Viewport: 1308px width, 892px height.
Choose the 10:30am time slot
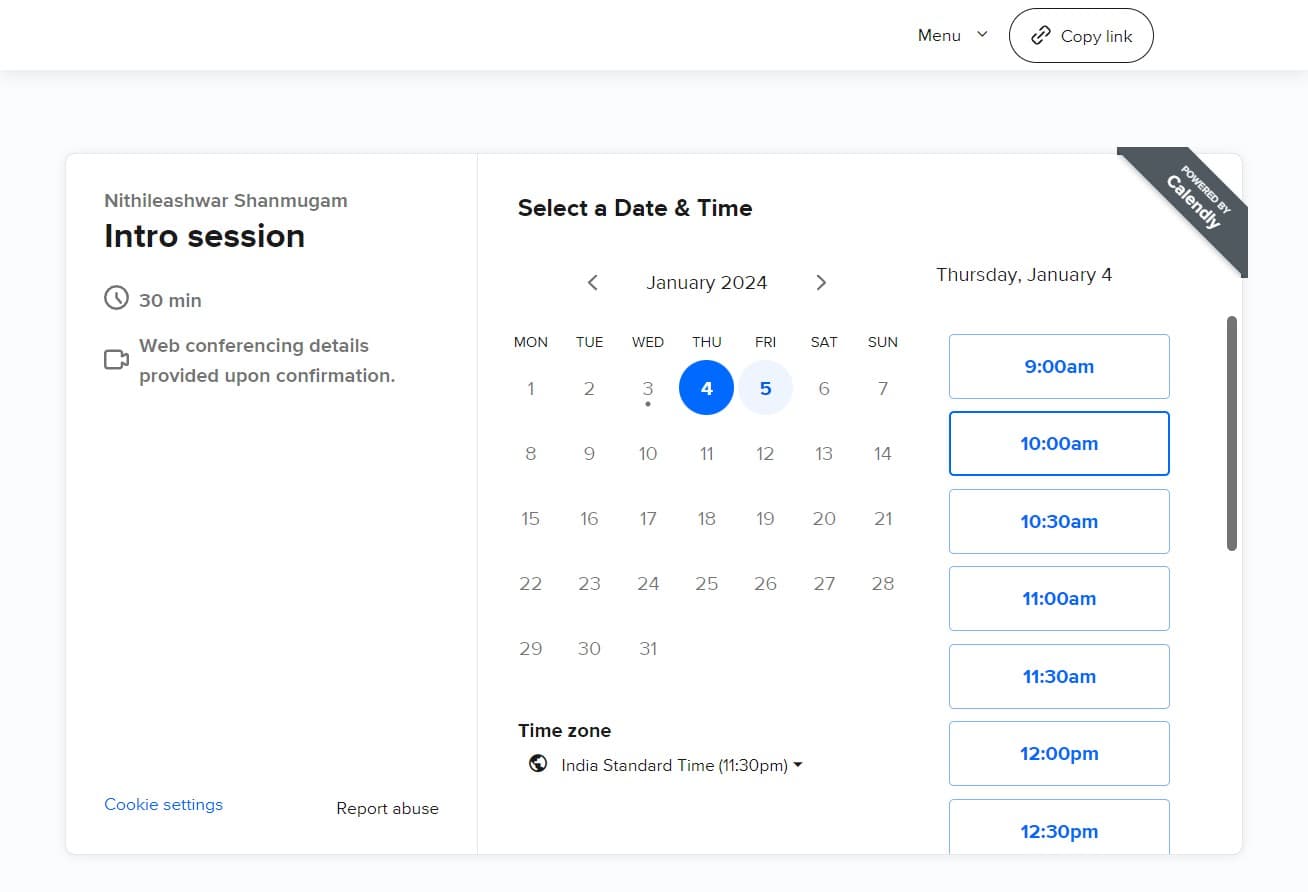coord(1058,522)
